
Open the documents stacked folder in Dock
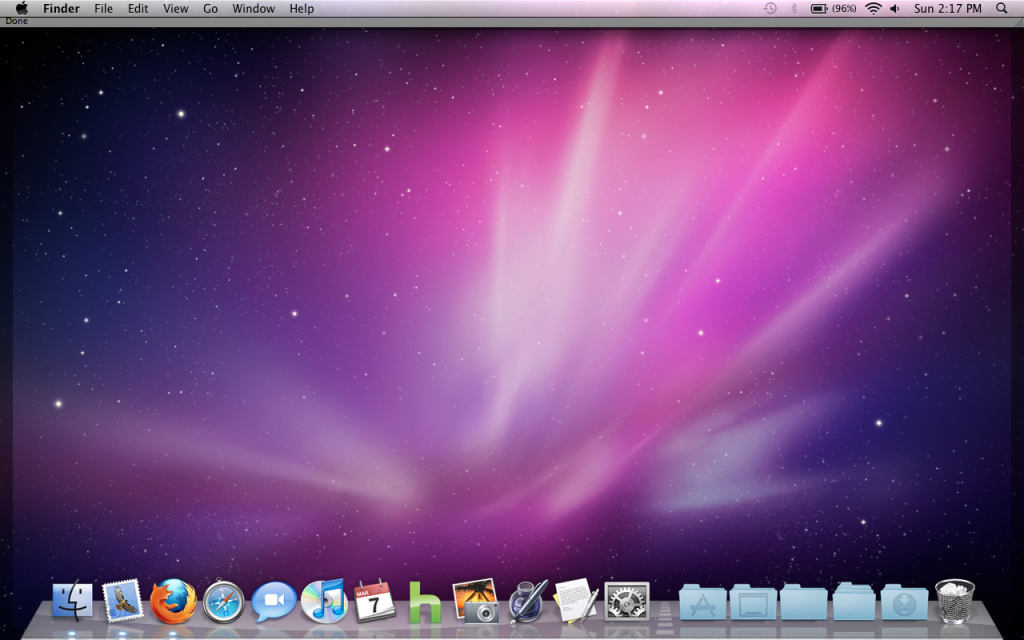coord(854,601)
